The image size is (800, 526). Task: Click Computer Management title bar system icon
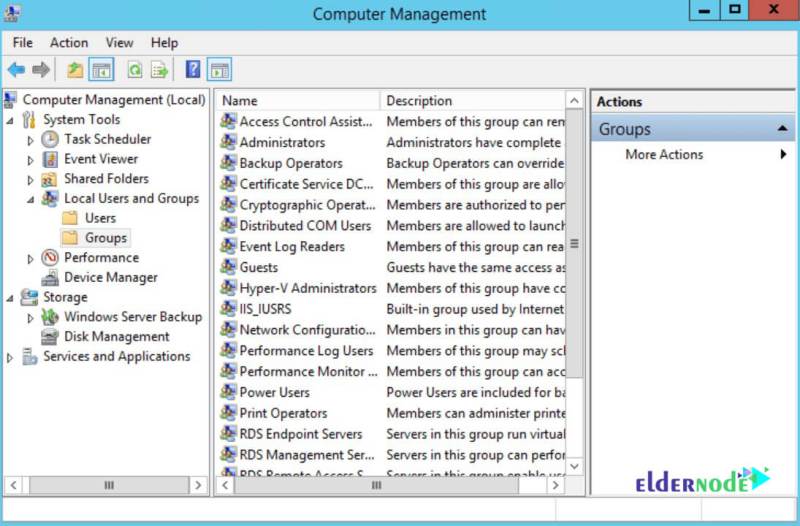click(12, 13)
